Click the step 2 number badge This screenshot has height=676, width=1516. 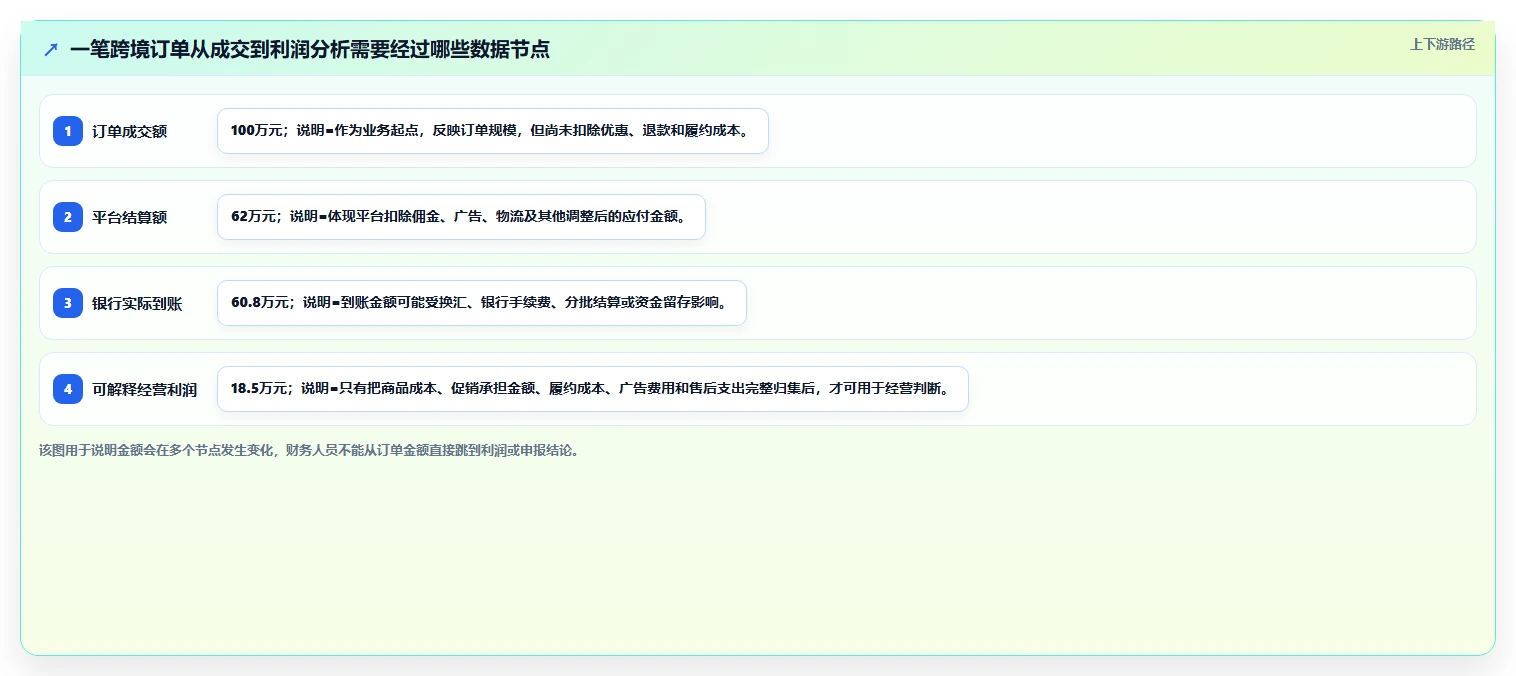68,217
